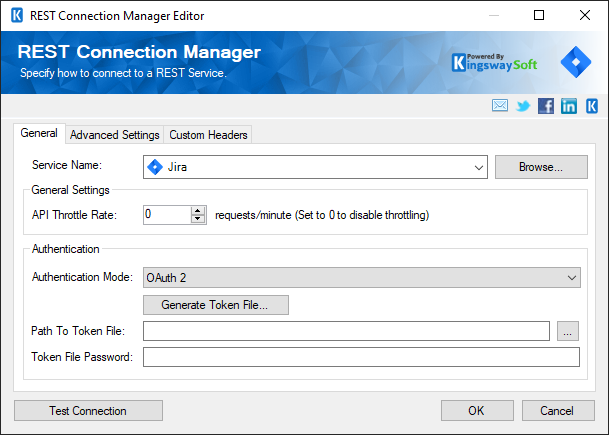Expand the Service Name dropdown arrow
The width and height of the screenshot is (609, 435).
478,167
